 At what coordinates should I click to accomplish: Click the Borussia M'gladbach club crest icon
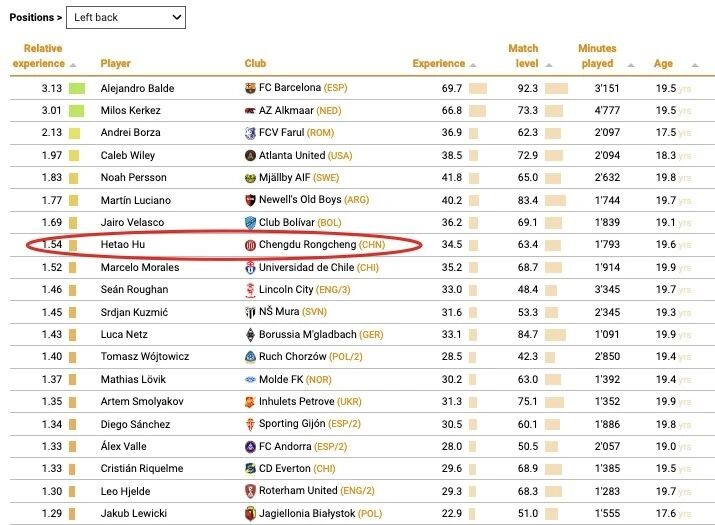pyautogui.click(x=250, y=334)
